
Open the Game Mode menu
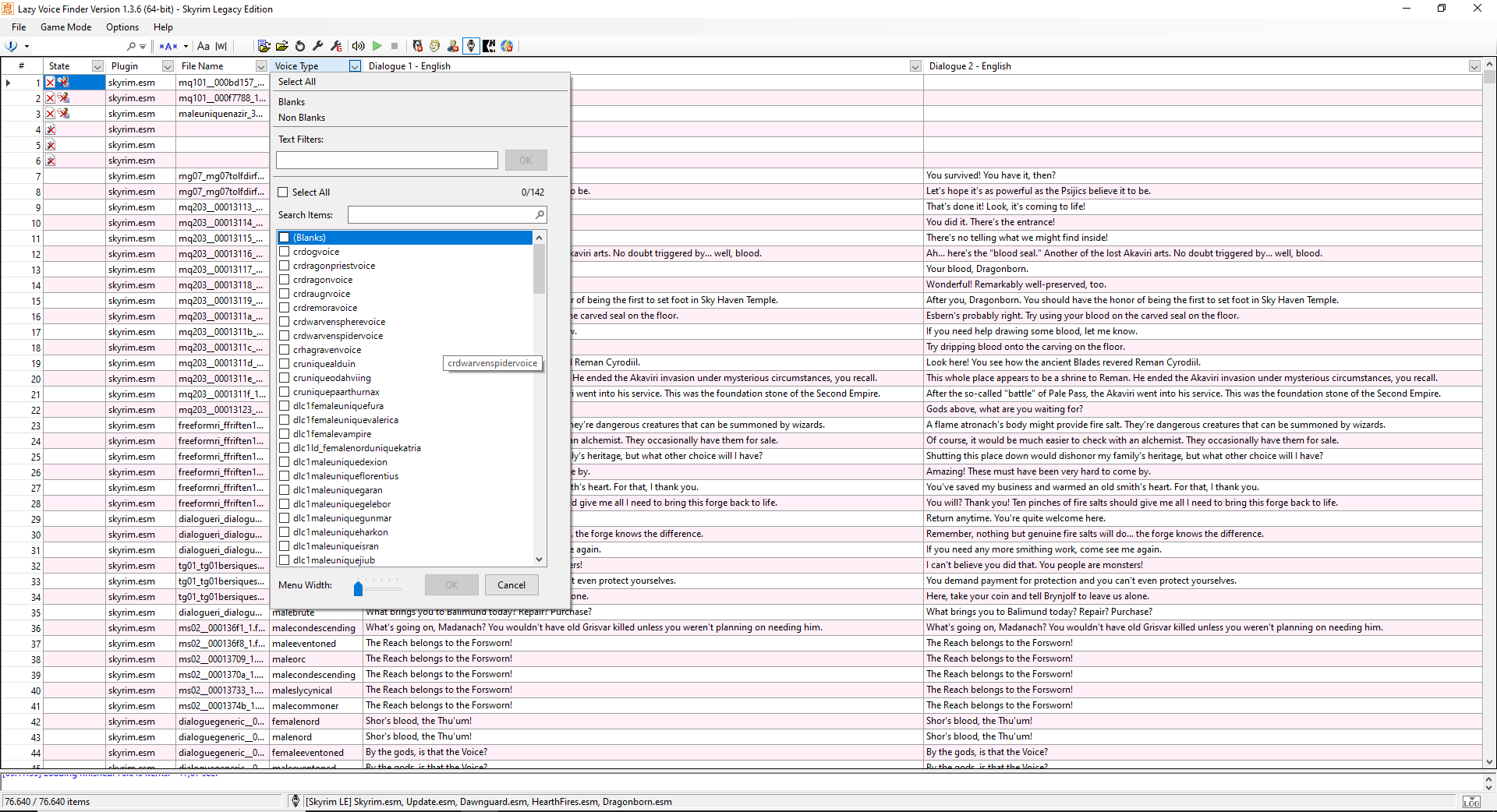click(65, 26)
